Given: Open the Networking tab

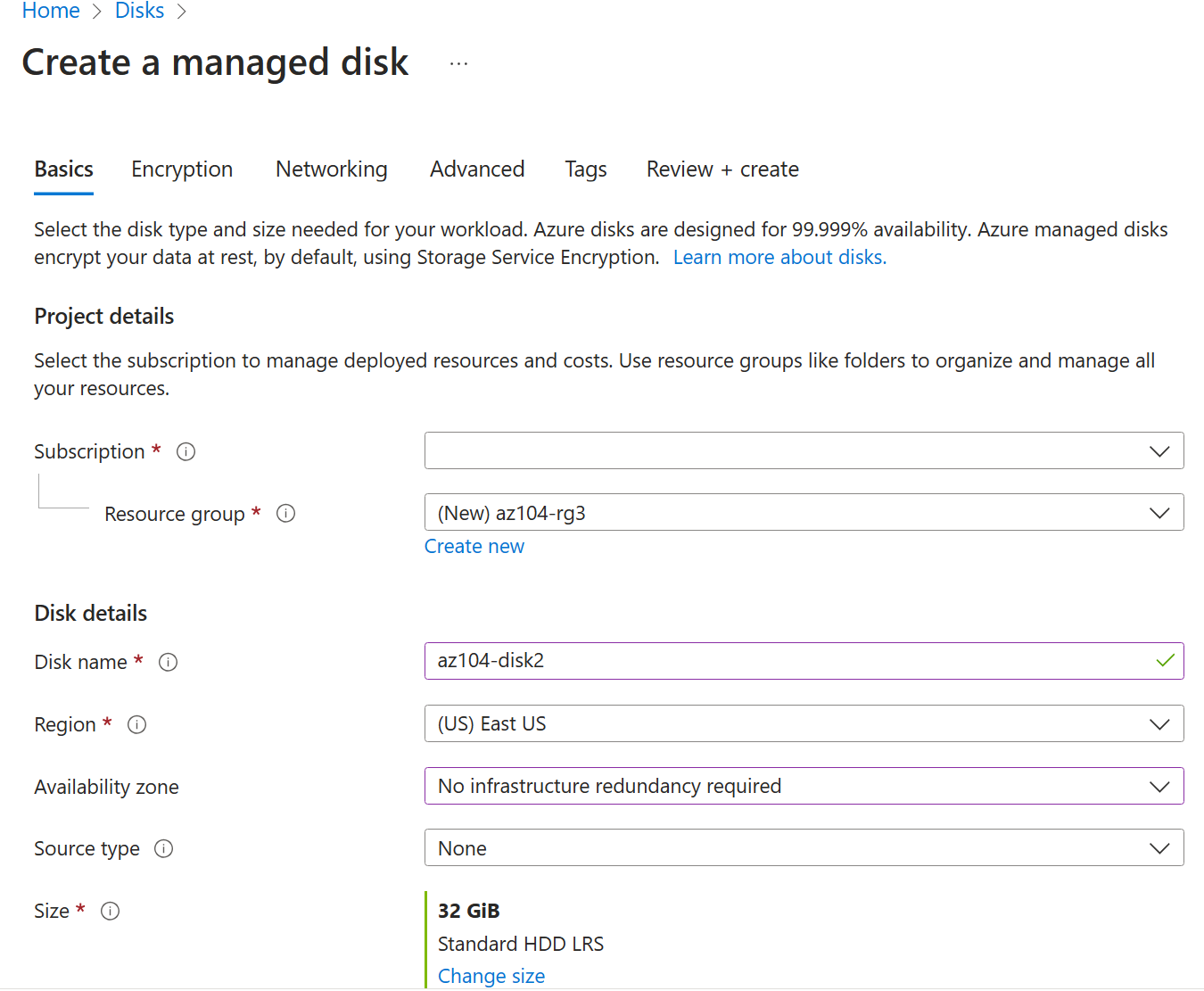Looking at the screenshot, I should tap(331, 169).
